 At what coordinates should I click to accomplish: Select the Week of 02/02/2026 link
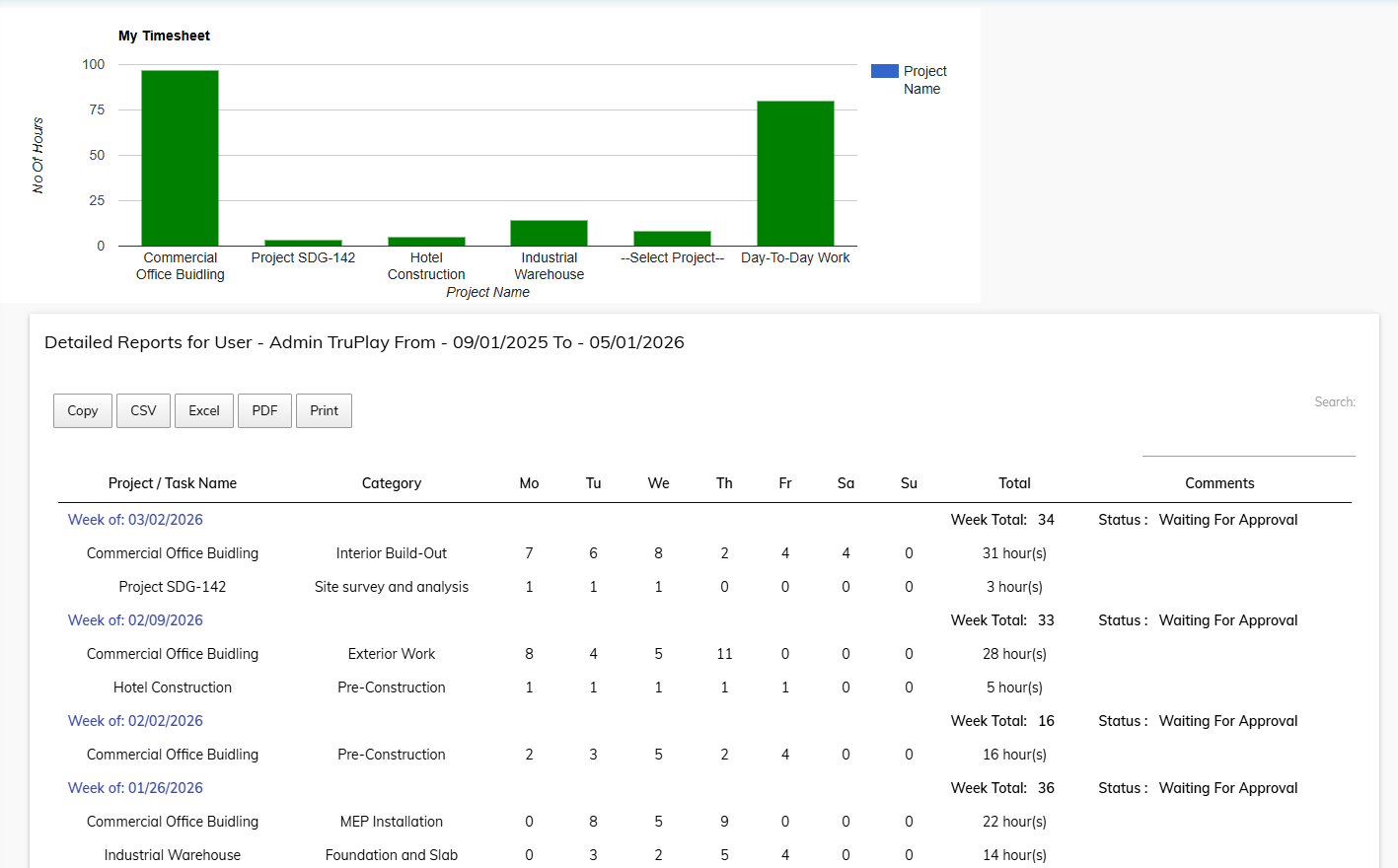134,720
